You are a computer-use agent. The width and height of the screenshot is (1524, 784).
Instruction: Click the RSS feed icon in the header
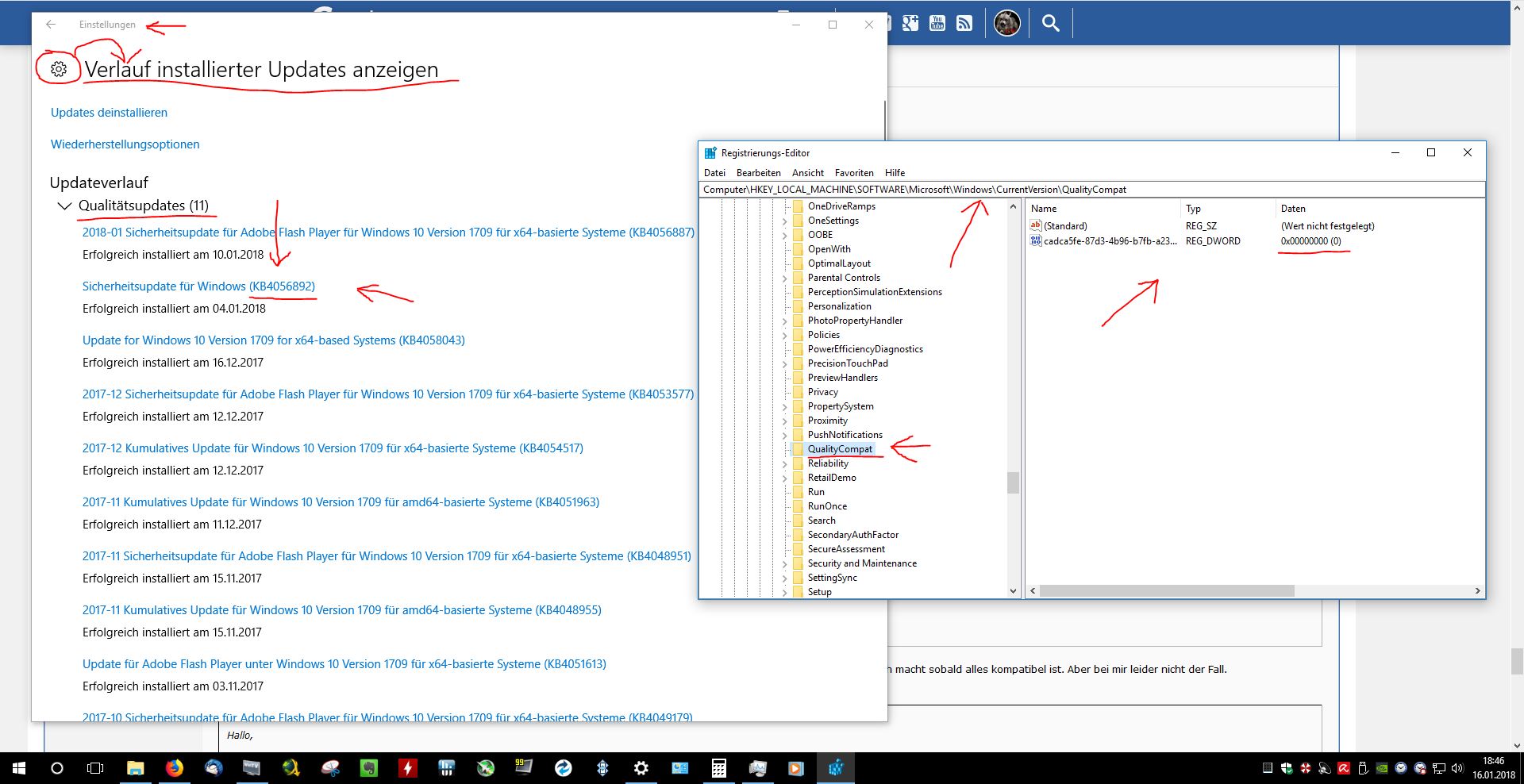[964, 23]
